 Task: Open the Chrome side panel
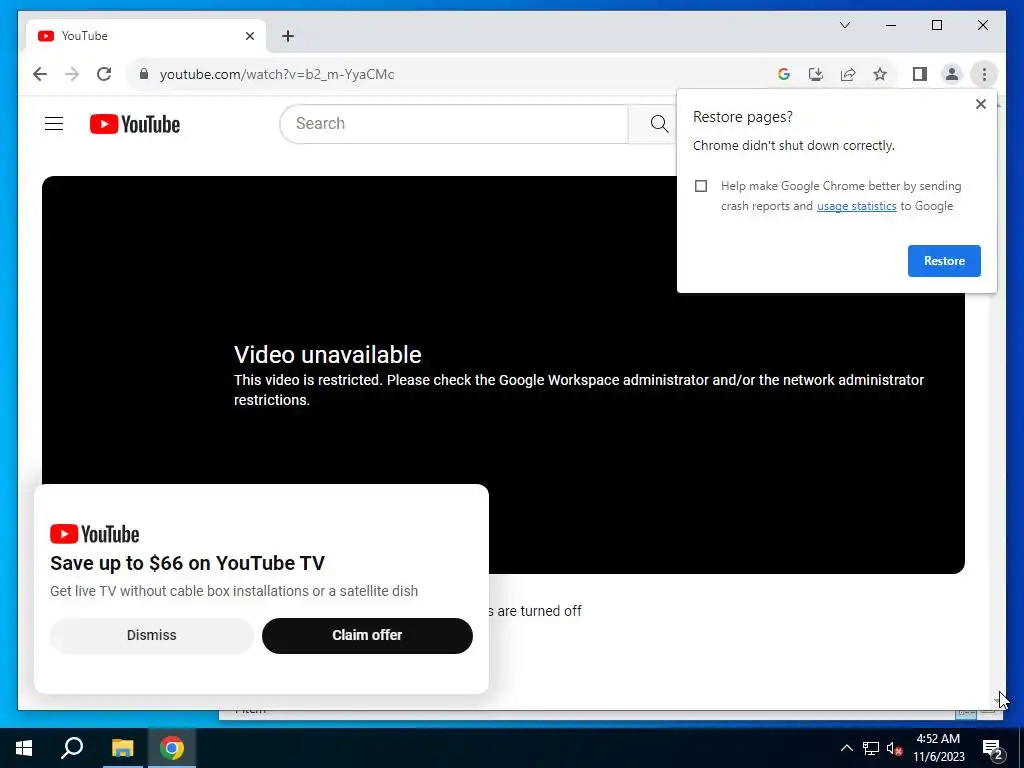[920, 74]
